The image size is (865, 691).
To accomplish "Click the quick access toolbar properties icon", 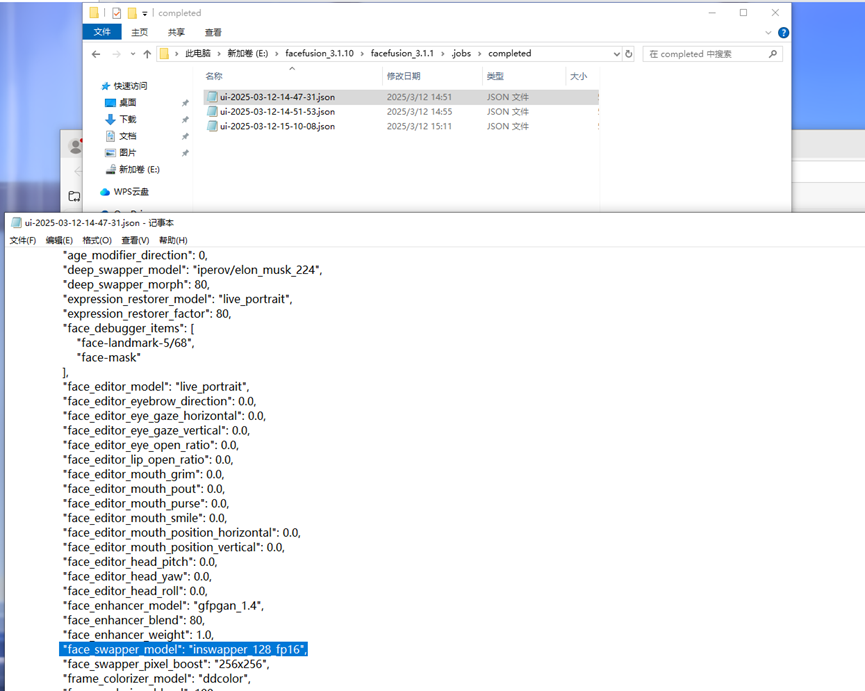I will click(116, 13).
